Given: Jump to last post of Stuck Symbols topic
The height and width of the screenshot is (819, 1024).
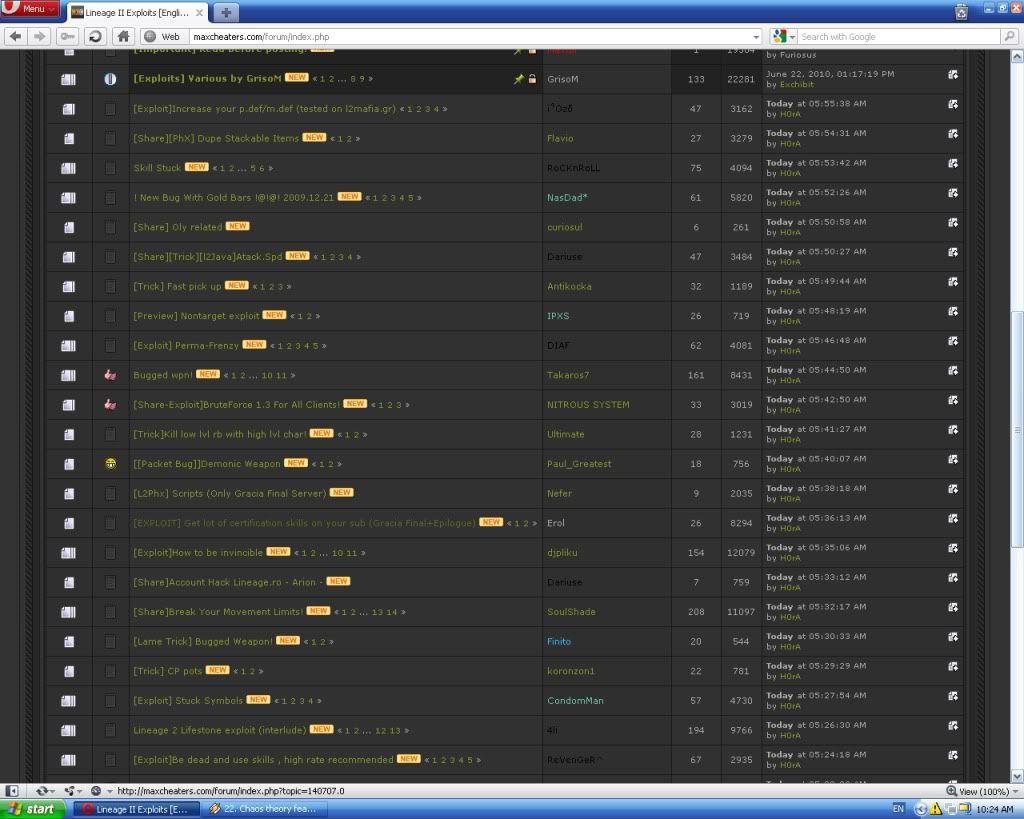Looking at the screenshot, I should [953, 696].
